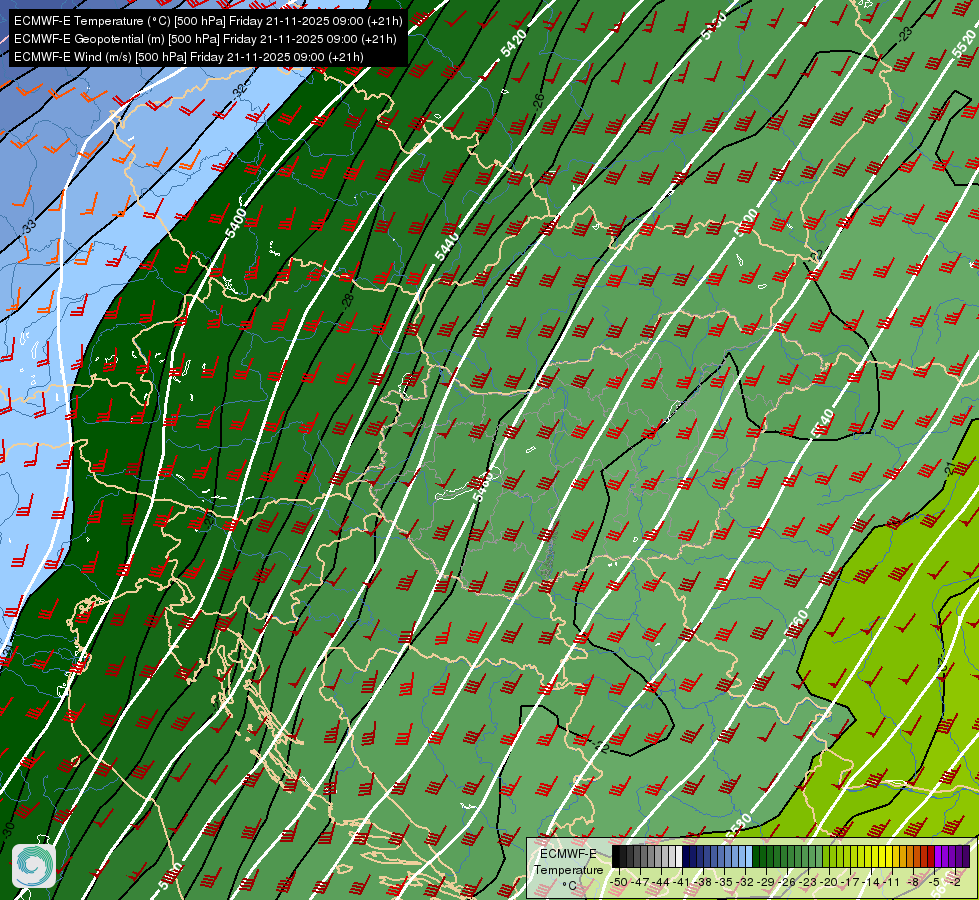Click the light blue -32 legend swatch
The image size is (979, 900).
749,856
